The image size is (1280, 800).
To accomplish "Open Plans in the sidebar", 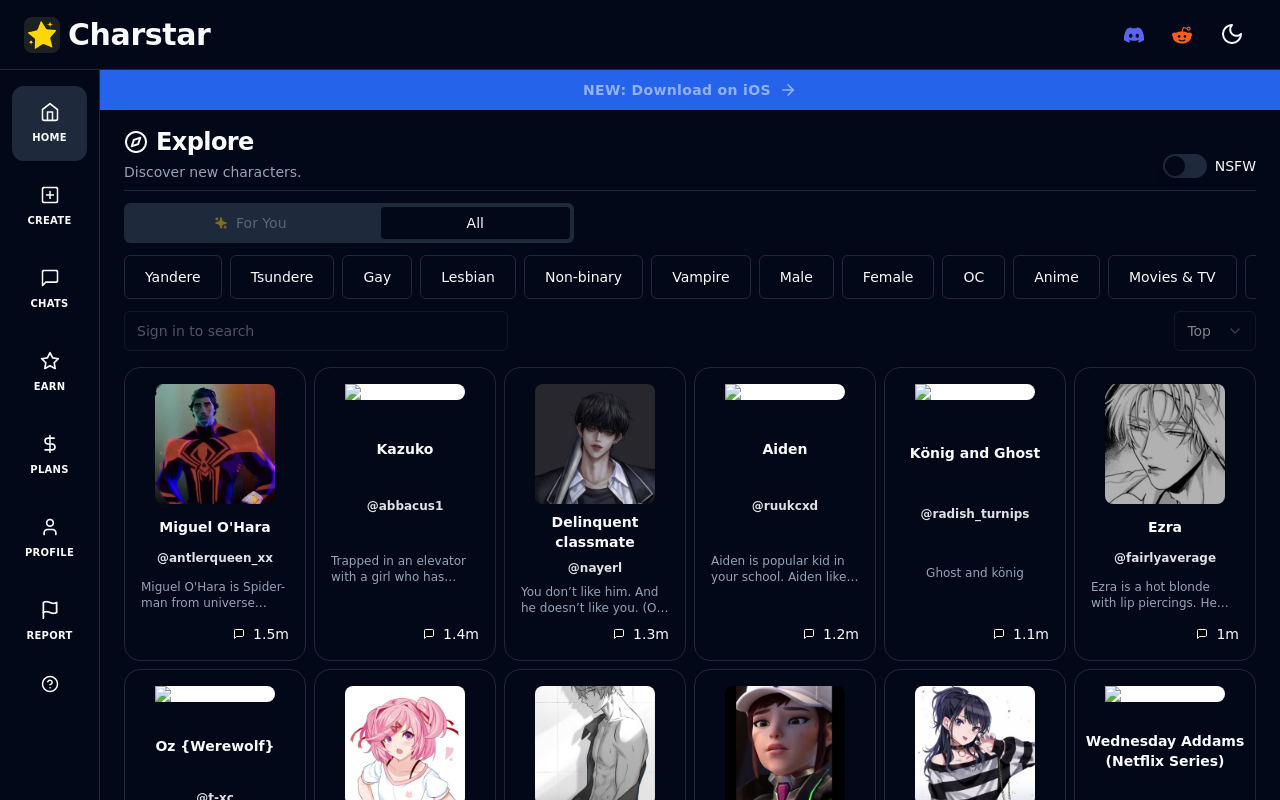I will 49,455.
